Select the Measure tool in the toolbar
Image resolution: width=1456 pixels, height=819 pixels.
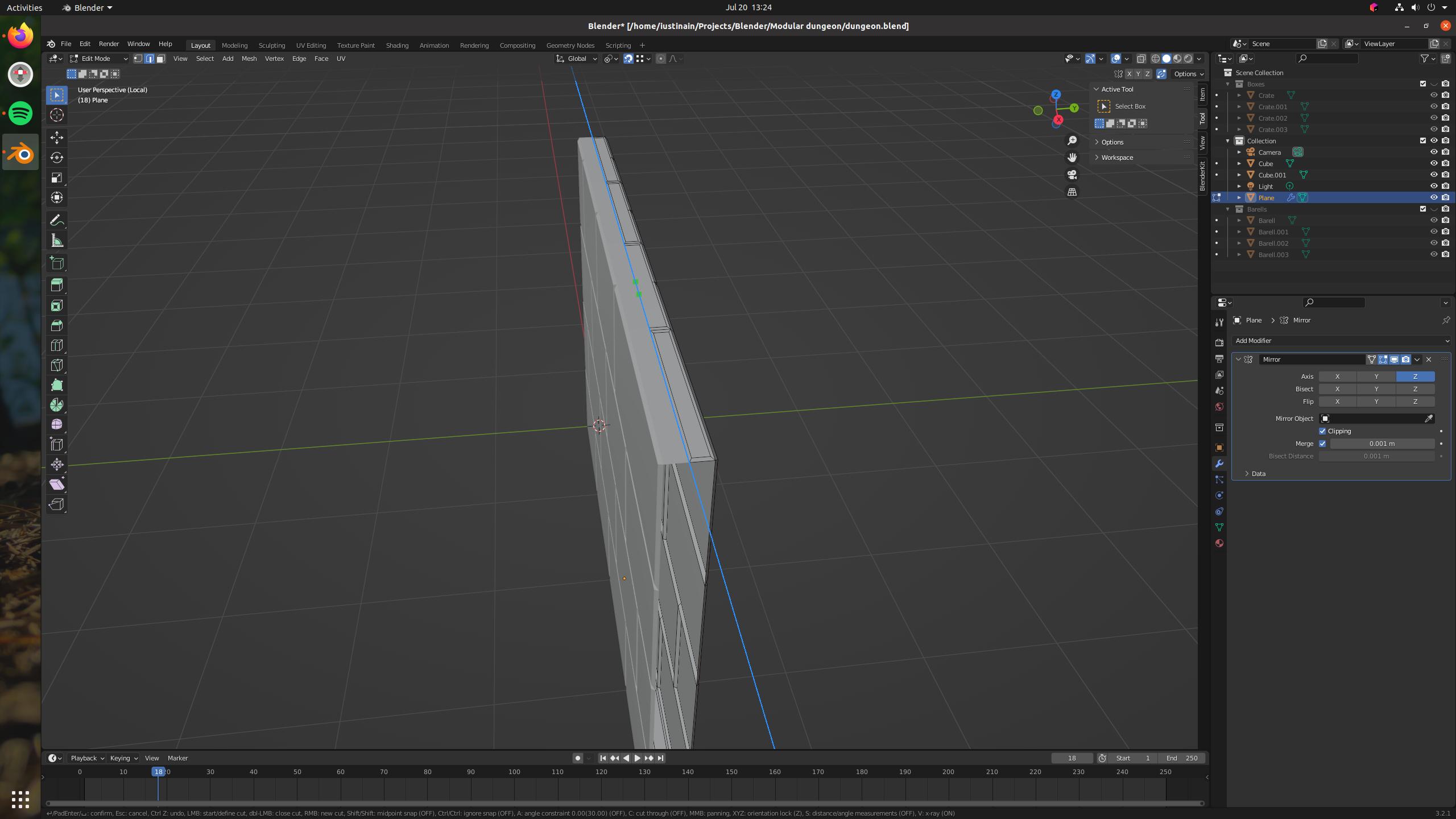tap(56, 239)
